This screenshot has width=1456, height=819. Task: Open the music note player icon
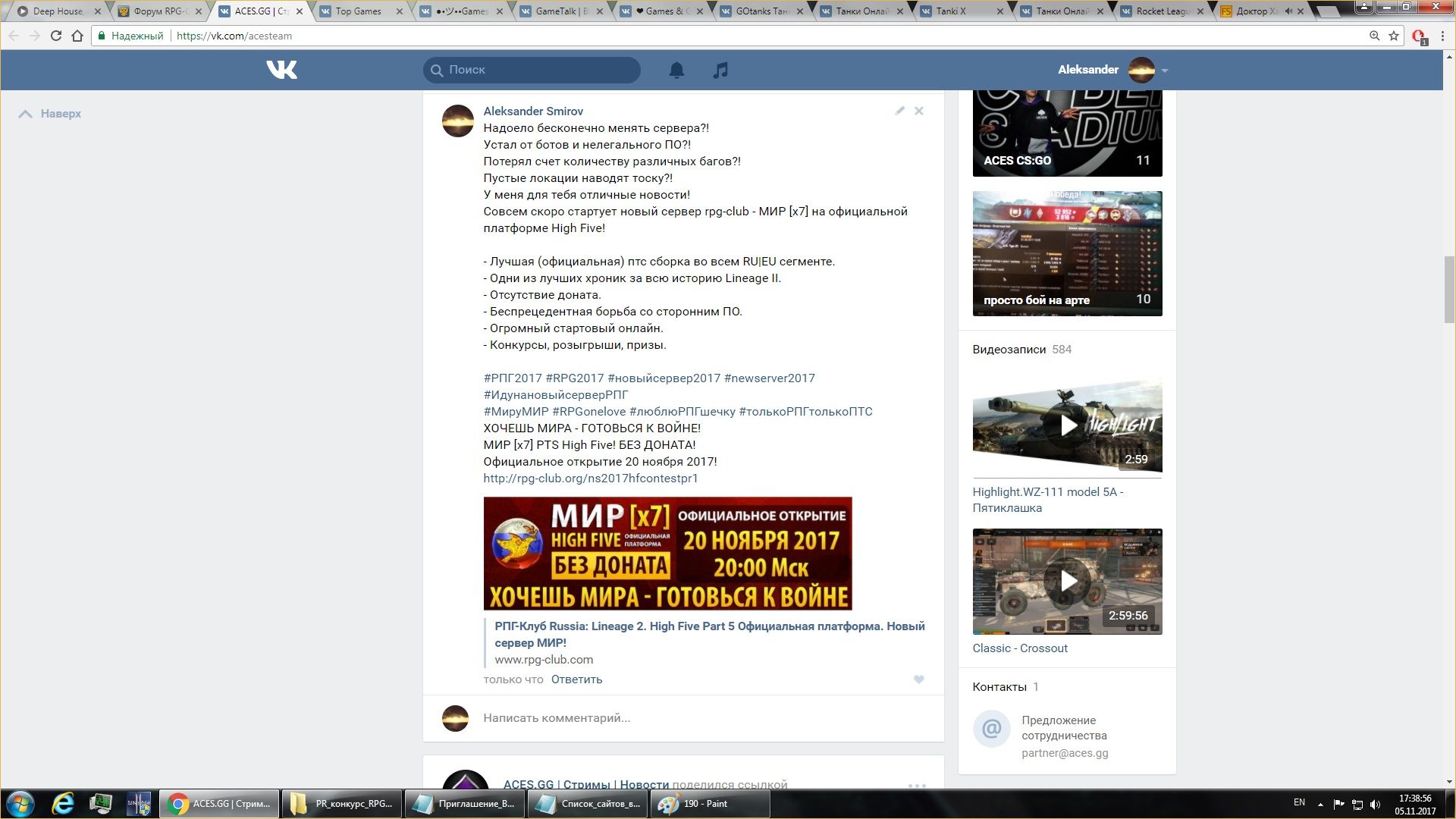click(x=720, y=70)
